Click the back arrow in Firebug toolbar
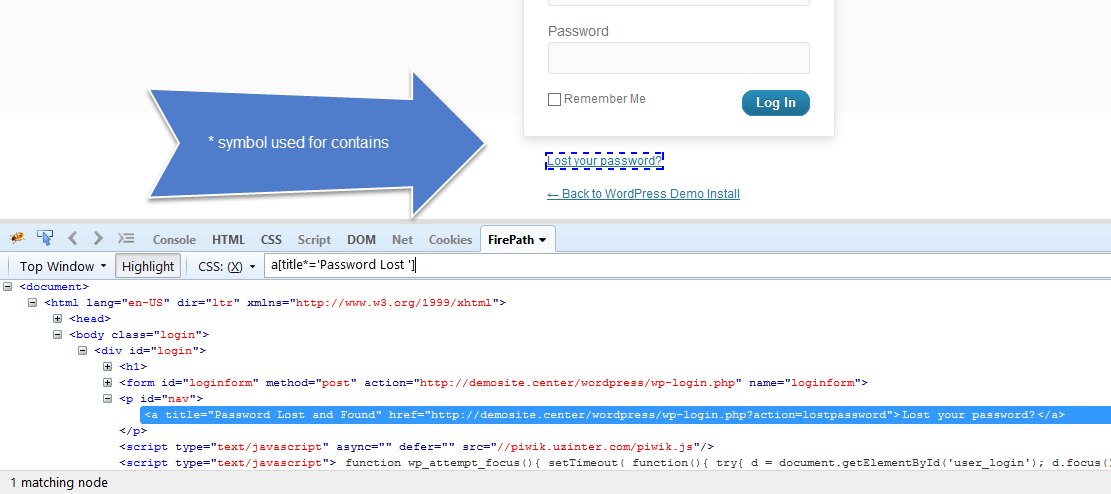1111x494 pixels. (72, 238)
